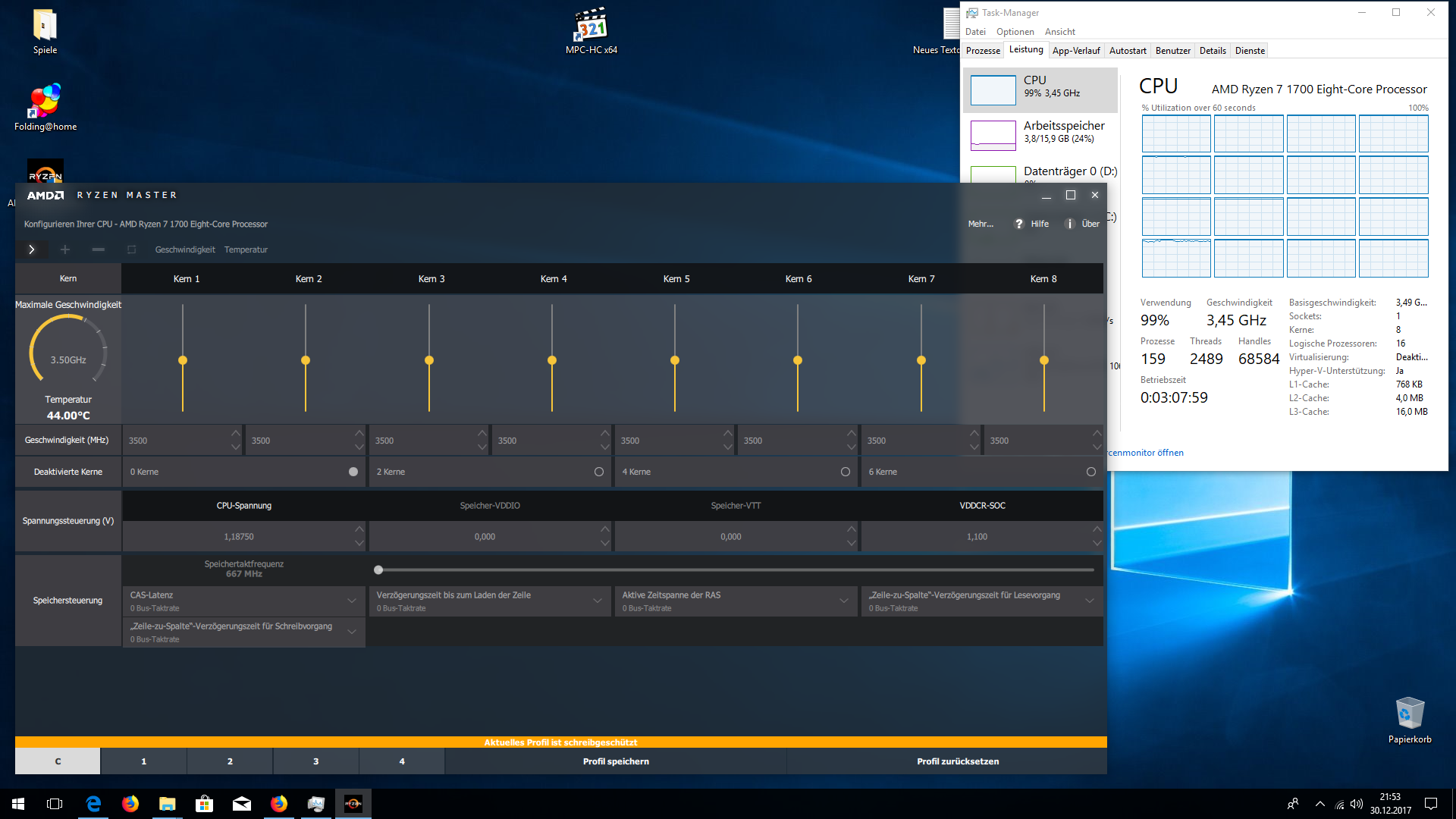Expand the Aktive Zeitspanne der RAS dropdown

tap(843, 601)
